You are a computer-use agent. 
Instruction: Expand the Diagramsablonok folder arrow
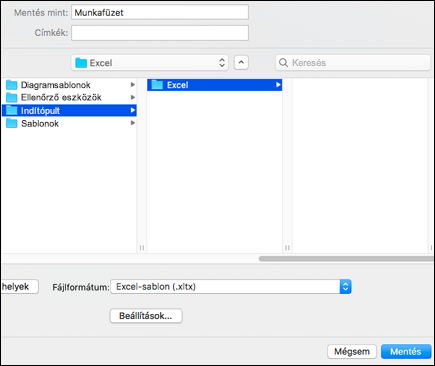pyautogui.click(x=133, y=85)
